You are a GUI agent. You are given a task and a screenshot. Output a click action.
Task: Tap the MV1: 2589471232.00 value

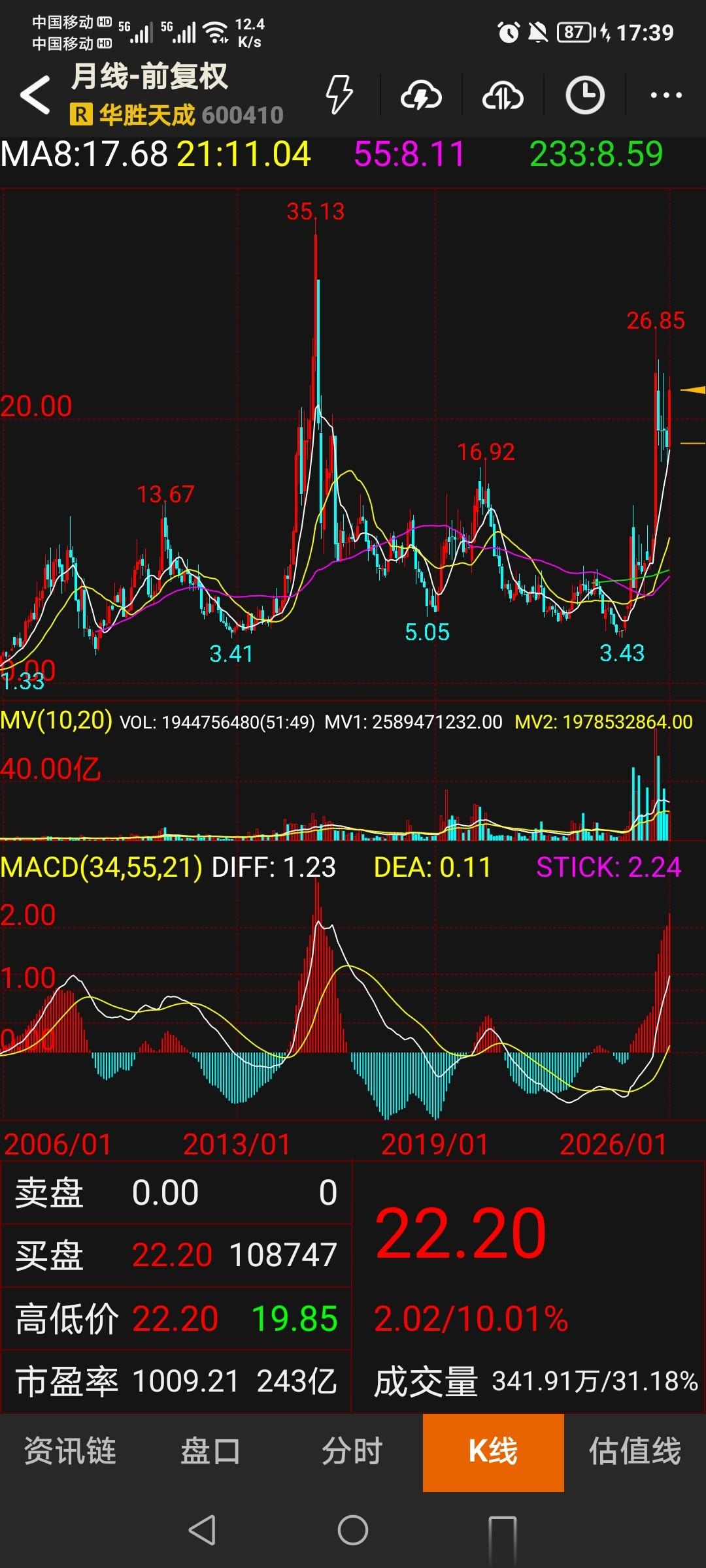[413, 722]
